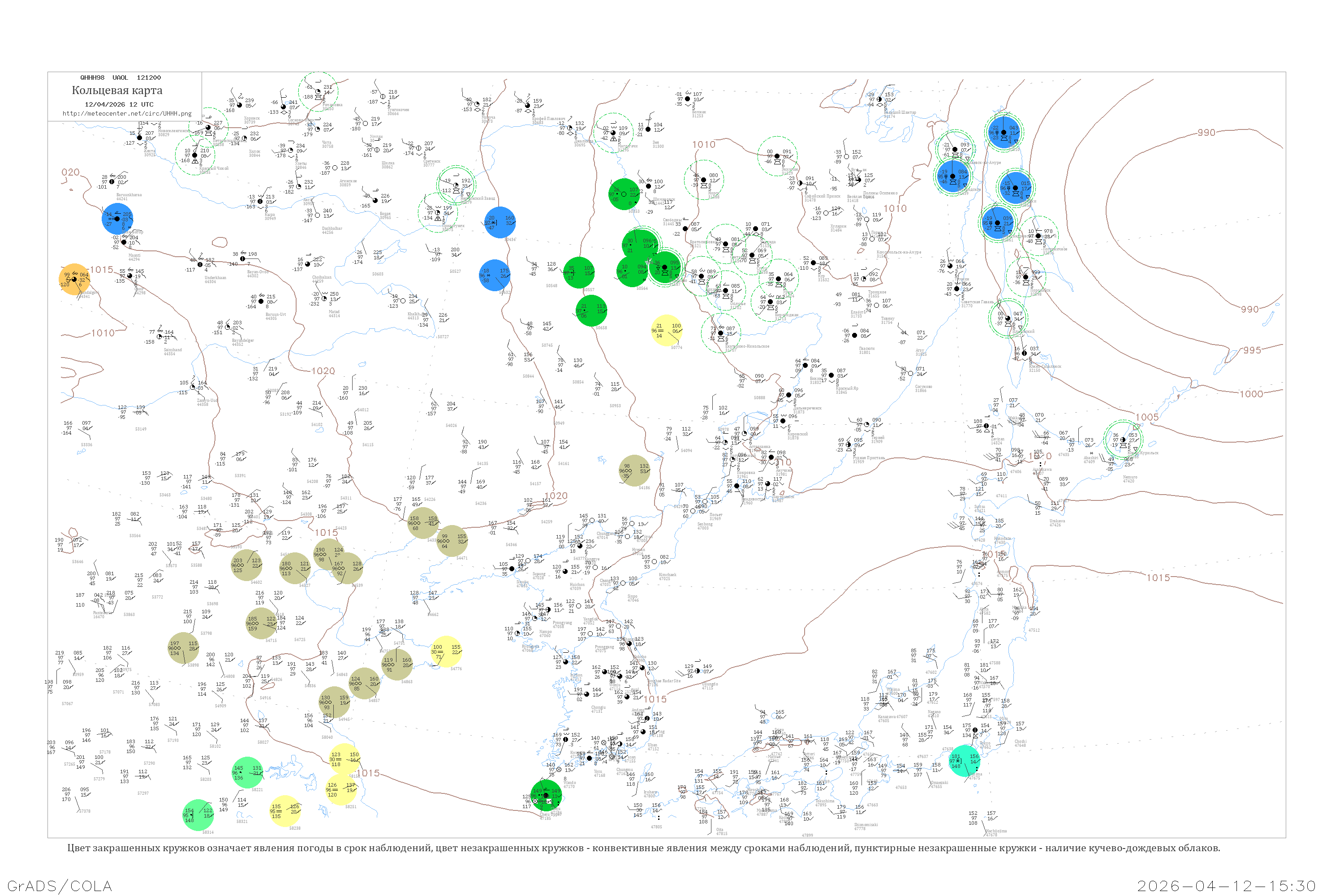Screen dimensions: 1344x896
Task: Click the Russian legend caption below the map
Action: point(643,848)
